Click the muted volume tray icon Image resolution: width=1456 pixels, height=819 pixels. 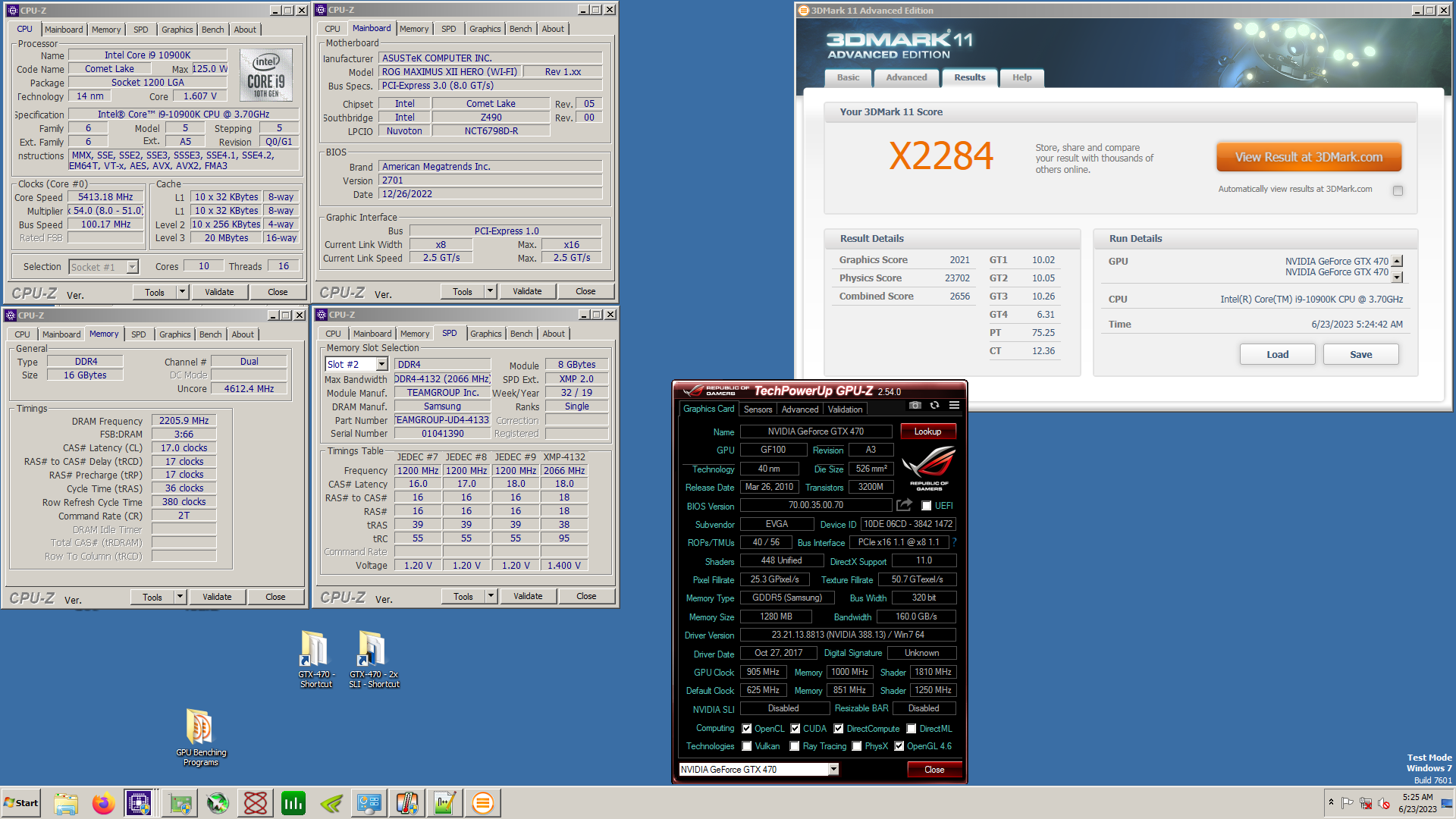coord(1383,803)
